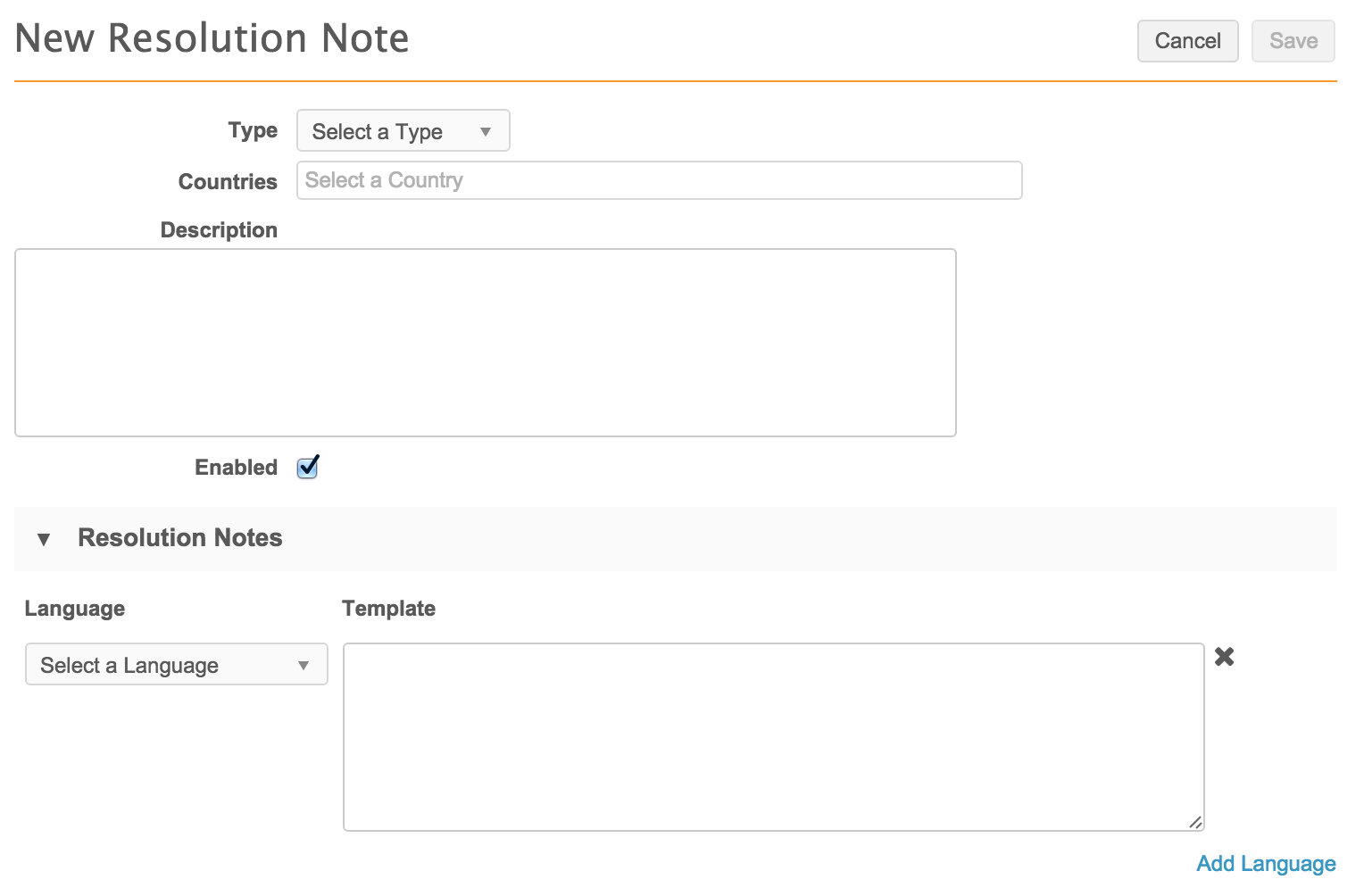Click the Type field label
This screenshot has width=1364, height=896.
253,130
